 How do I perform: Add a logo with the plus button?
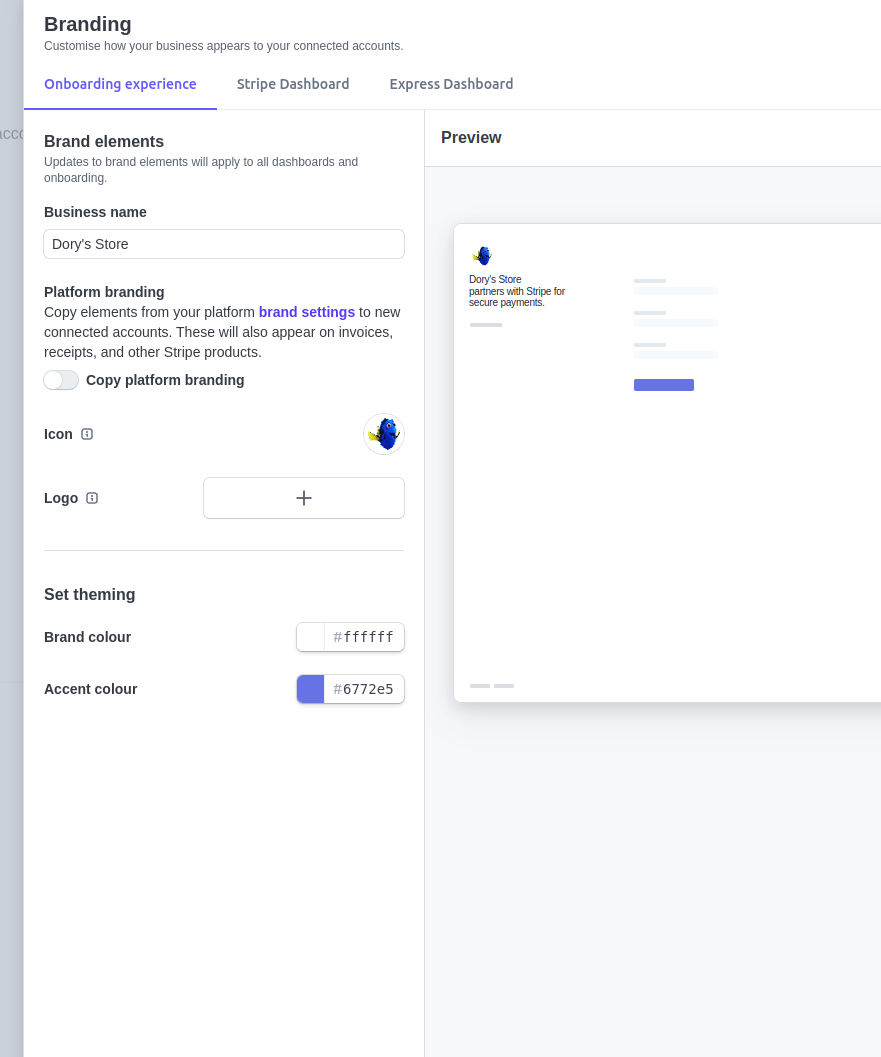pyautogui.click(x=304, y=498)
